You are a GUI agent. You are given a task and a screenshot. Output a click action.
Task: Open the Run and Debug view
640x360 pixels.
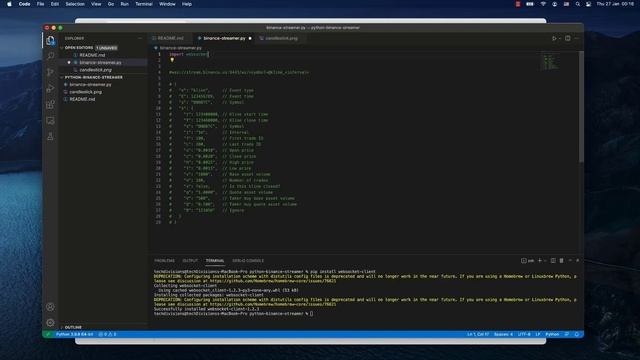pyautogui.click(x=50, y=89)
